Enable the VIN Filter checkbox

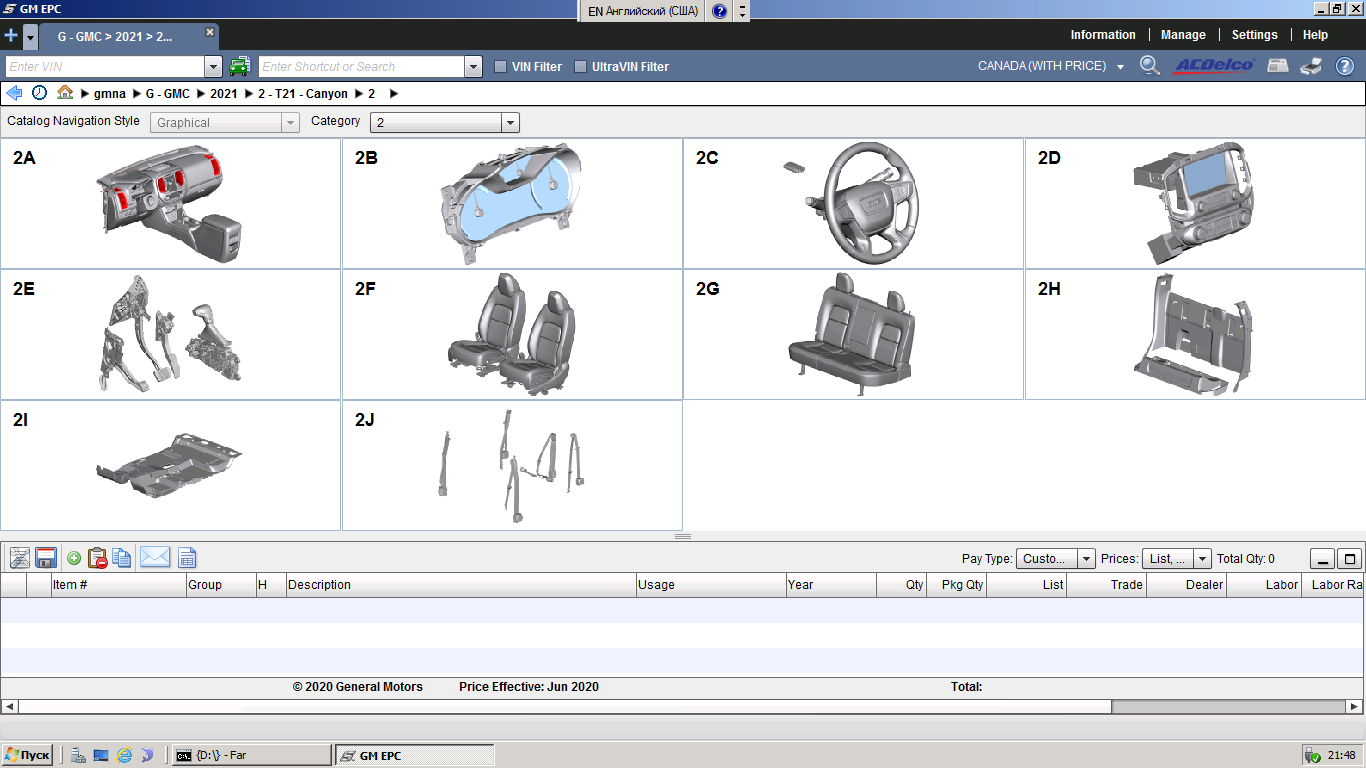click(501, 67)
